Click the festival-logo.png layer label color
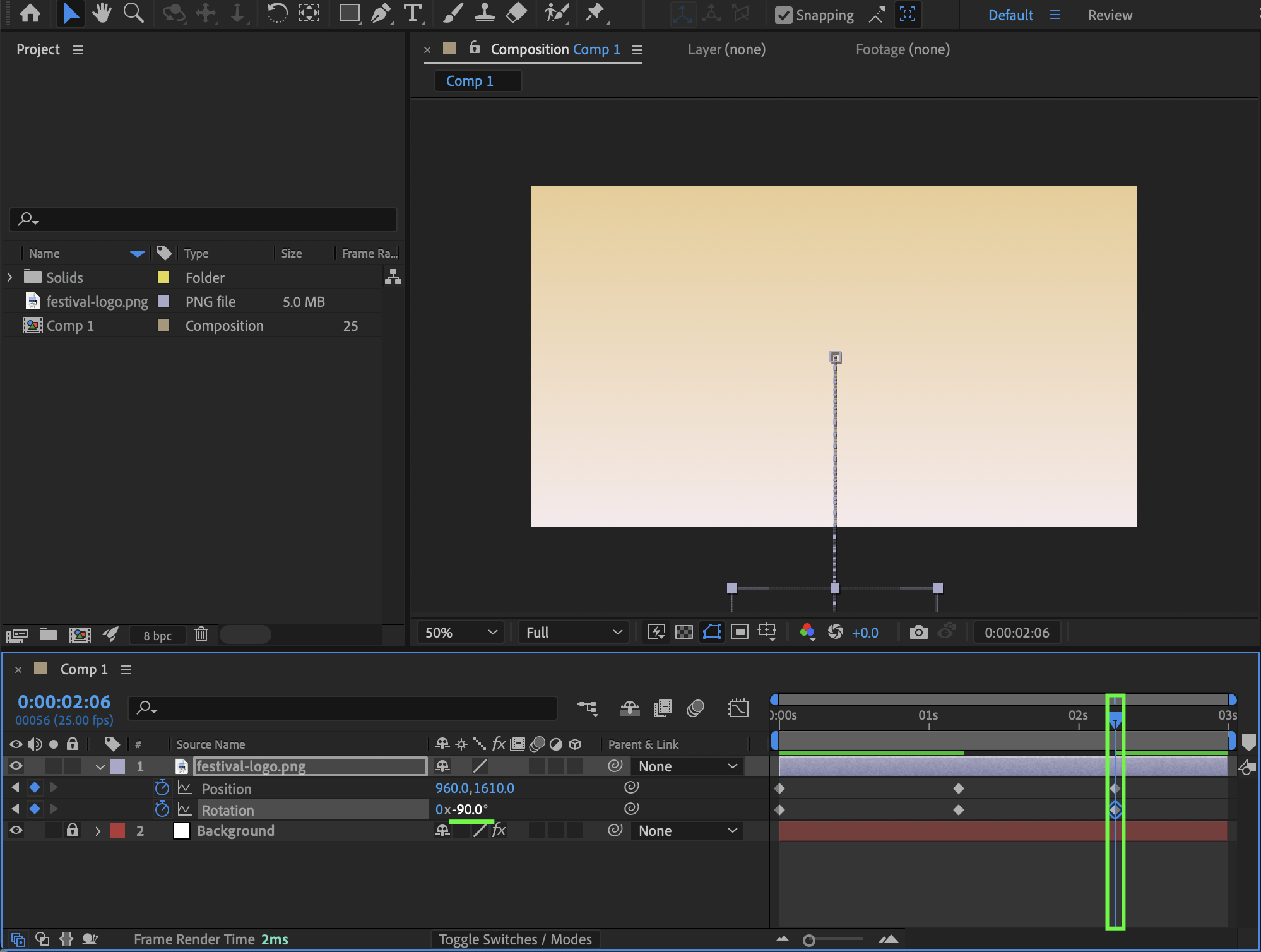Viewport: 1261px width, 952px height. pyautogui.click(x=117, y=766)
